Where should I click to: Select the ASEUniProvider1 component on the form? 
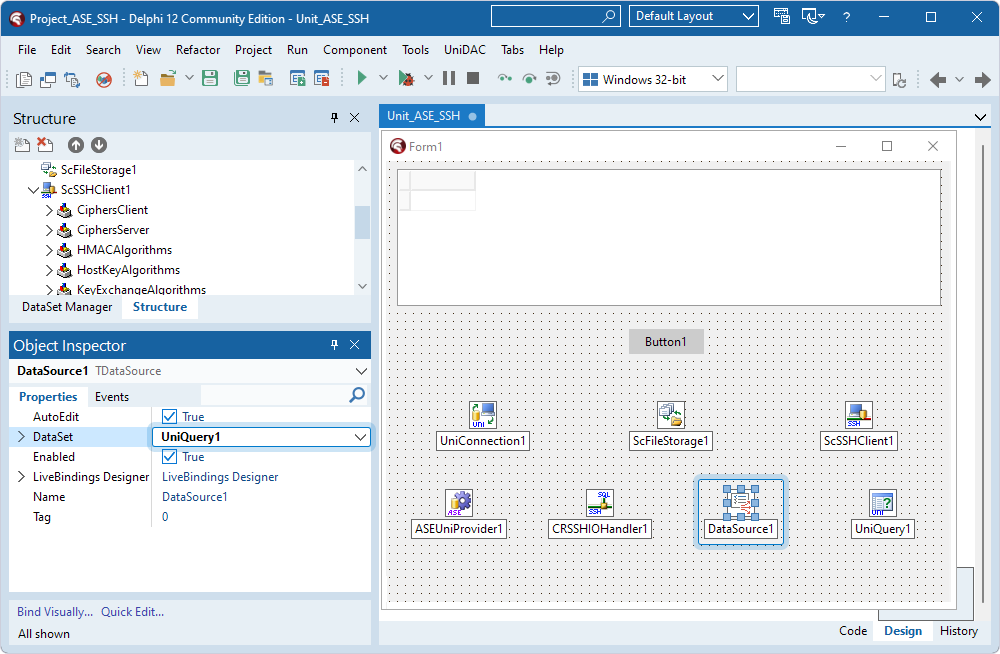pyautogui.click(x=458, y=503)
